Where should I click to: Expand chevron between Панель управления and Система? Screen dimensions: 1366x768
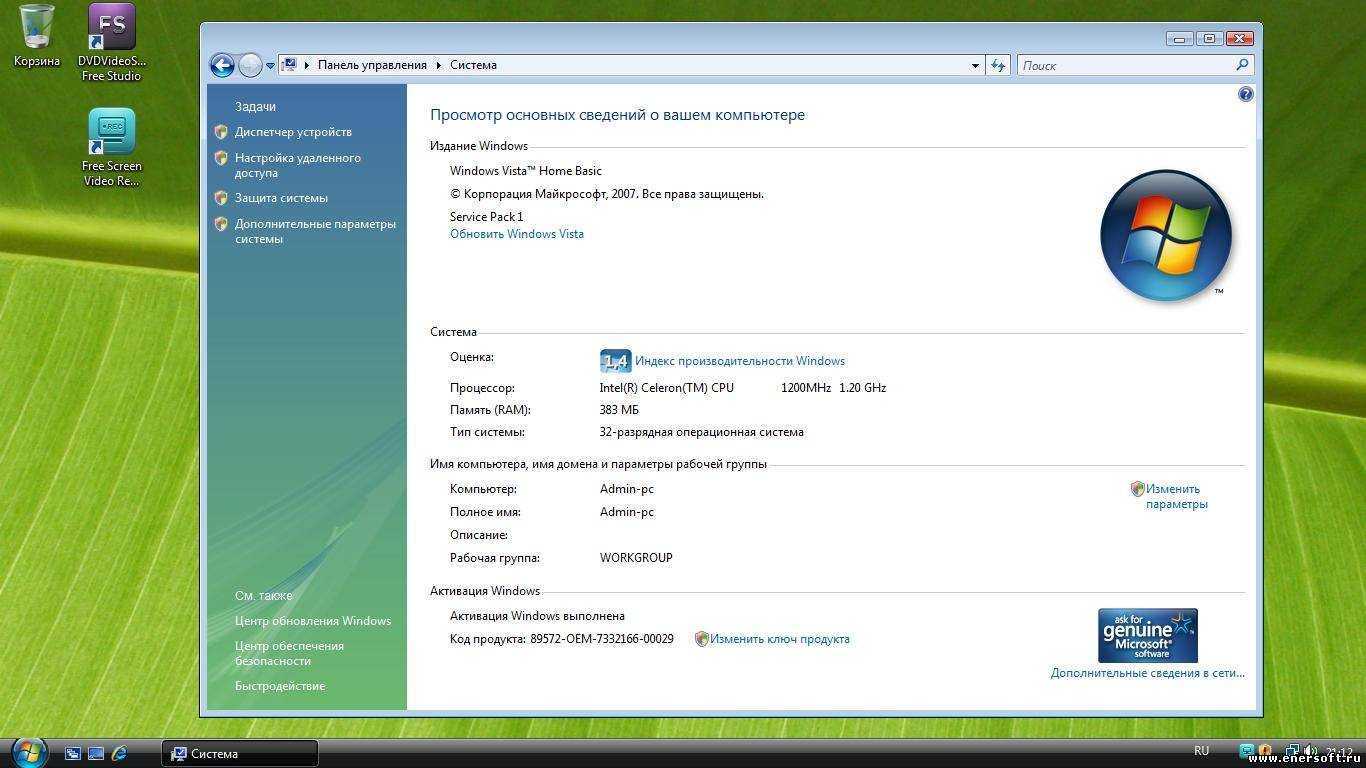[438, 65]
